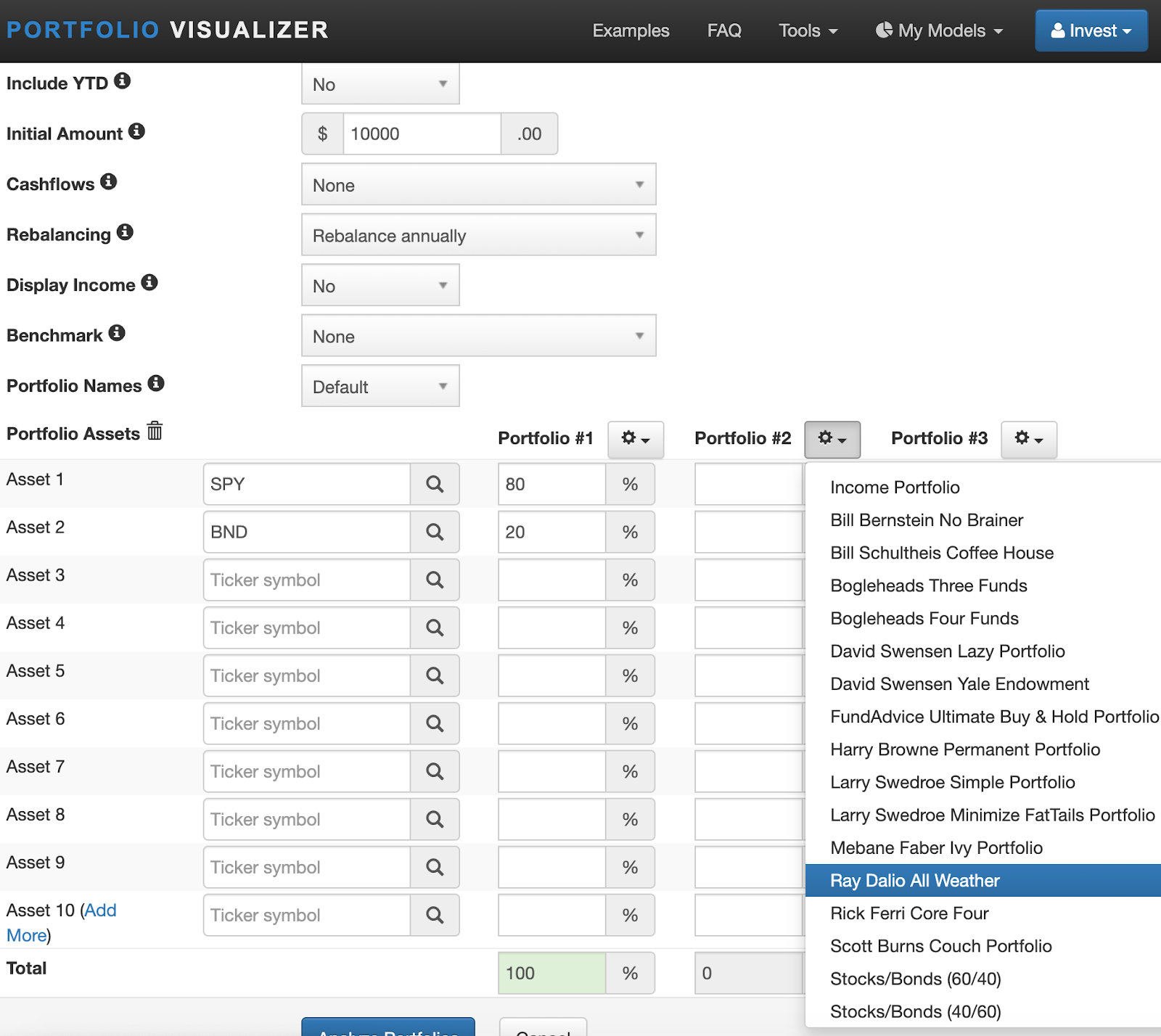Click the Asset 7 ticker search icon
The width and height of the screenshot is (1161, 1036).
tap(435, 771)
